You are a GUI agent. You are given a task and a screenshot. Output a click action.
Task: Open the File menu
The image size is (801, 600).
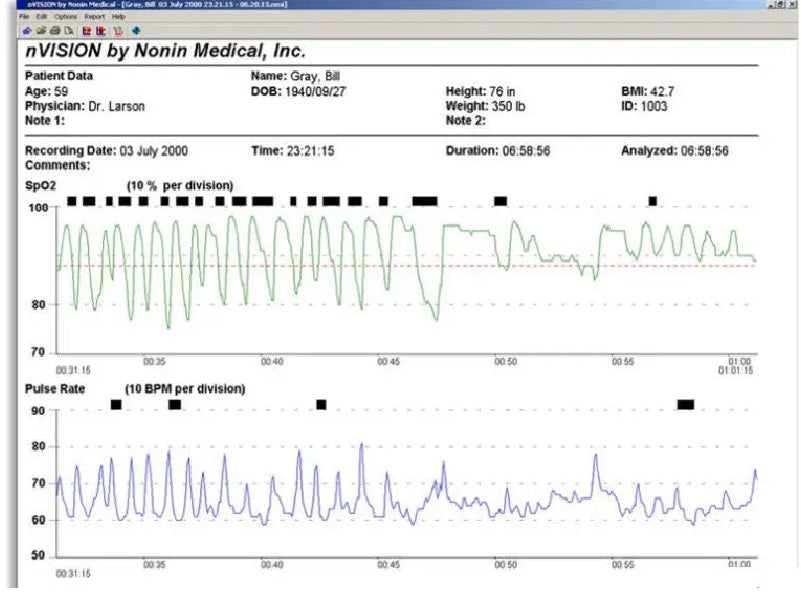click(26, 17)
